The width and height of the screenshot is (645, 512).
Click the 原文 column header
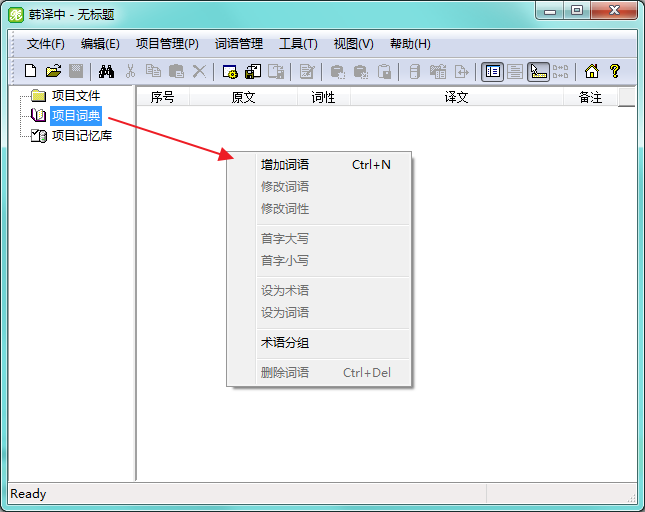[x=243, y=97]
